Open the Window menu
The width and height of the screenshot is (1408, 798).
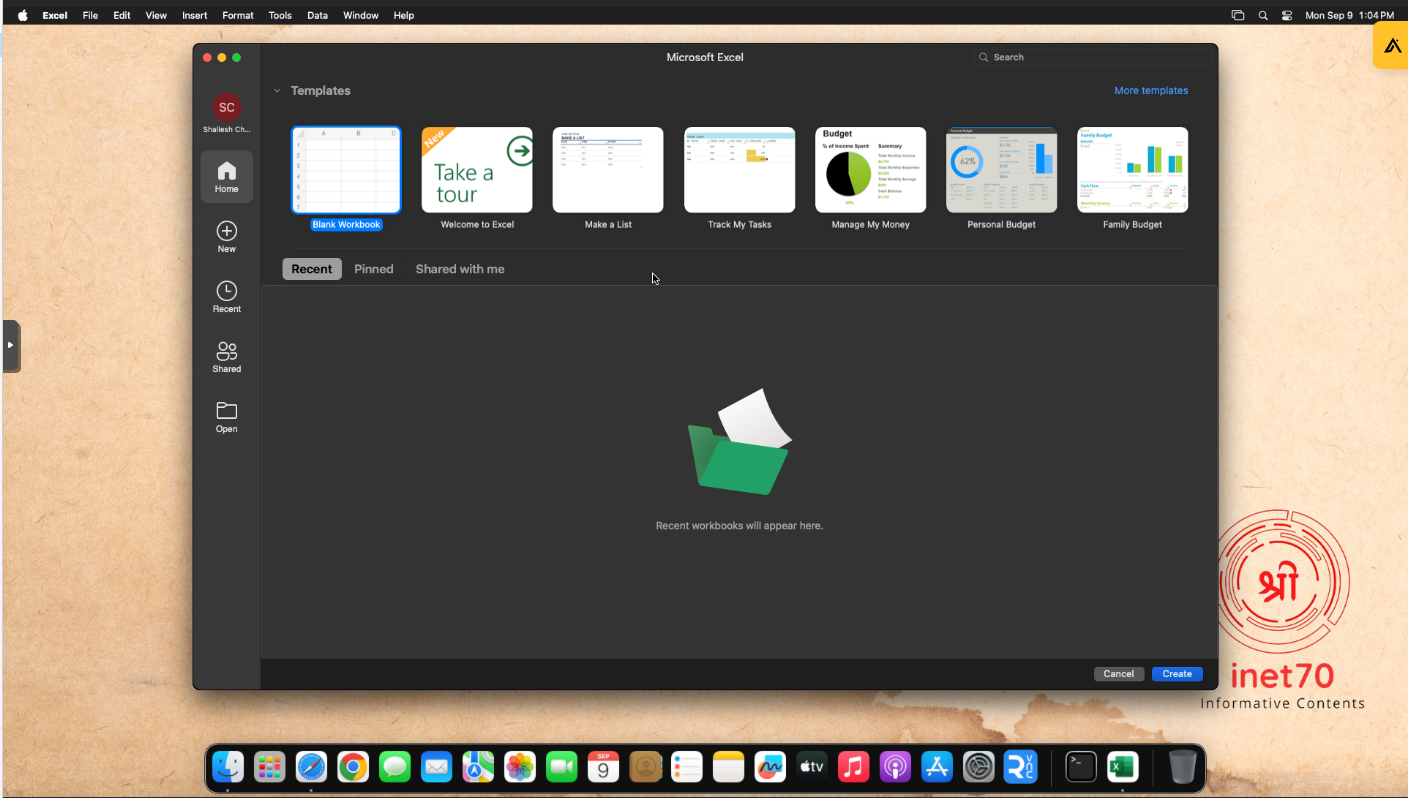[361, 15]
